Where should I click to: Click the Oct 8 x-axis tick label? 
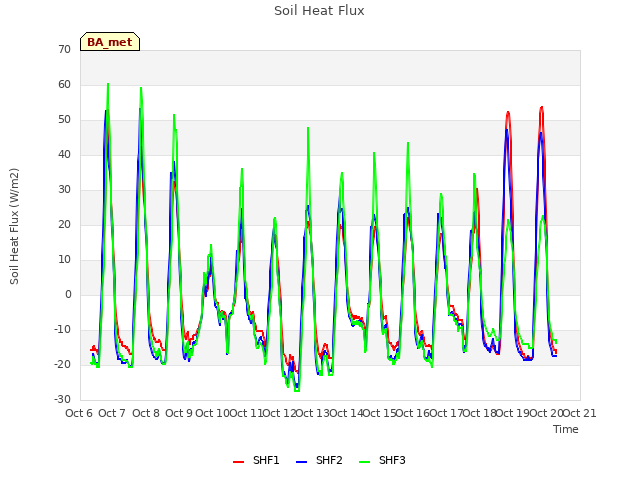[146, 413]
